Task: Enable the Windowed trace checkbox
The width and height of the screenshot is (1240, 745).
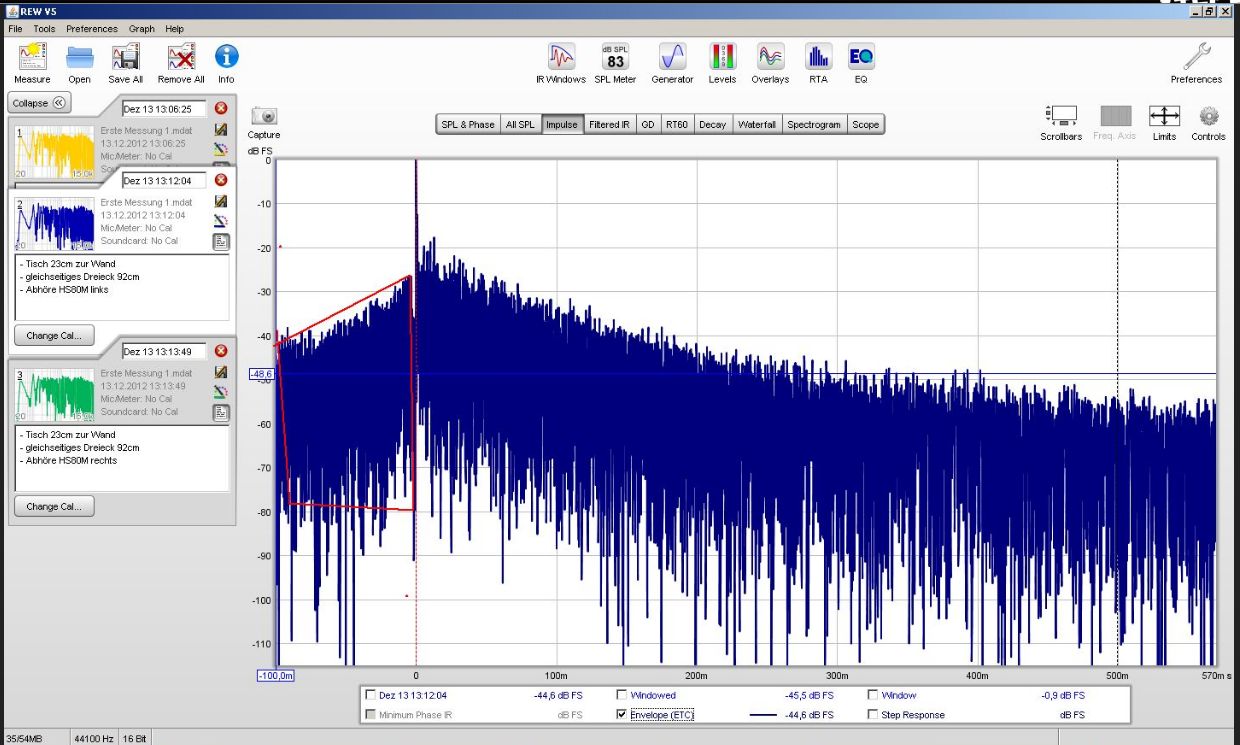Action: pyautogui.click(x=622, y=695)
